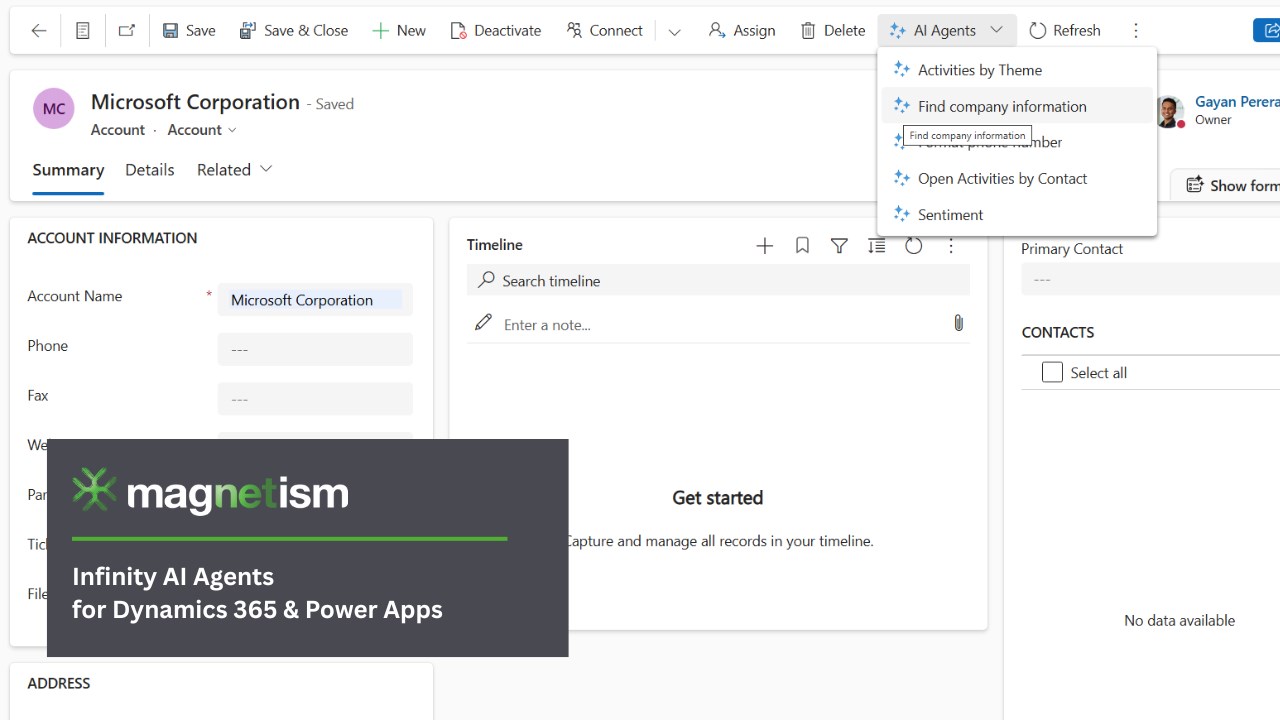1280x720 pixels.
Task: Open timeline more commands menu
Action: click(951, 246)
